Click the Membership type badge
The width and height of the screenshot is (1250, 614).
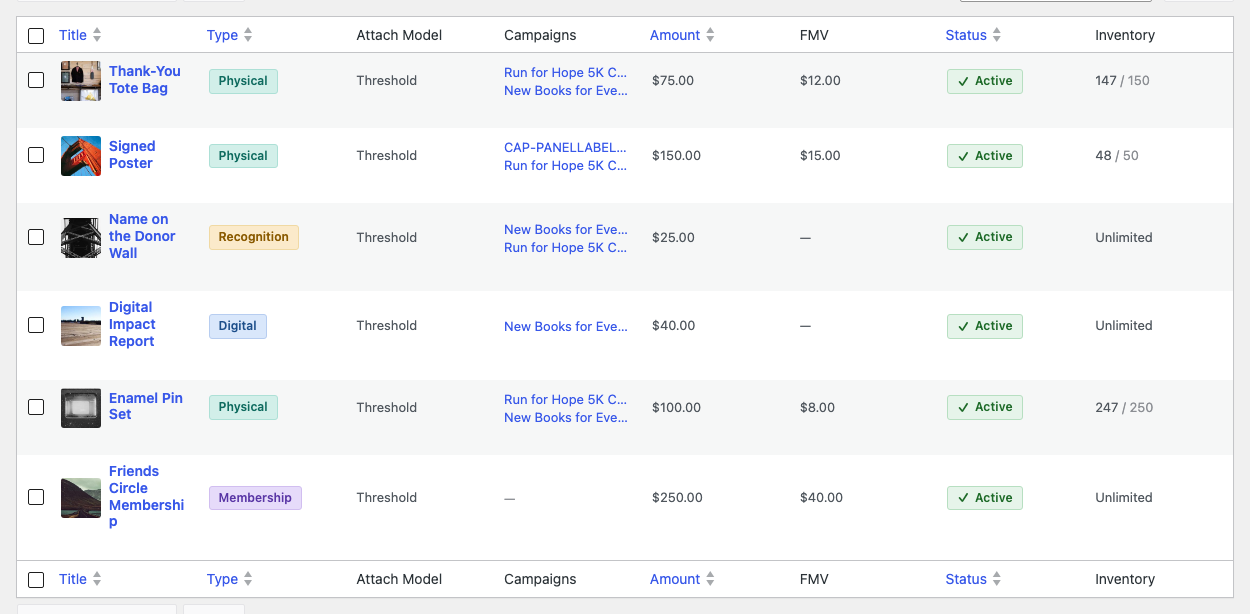[x=255, y=498]
